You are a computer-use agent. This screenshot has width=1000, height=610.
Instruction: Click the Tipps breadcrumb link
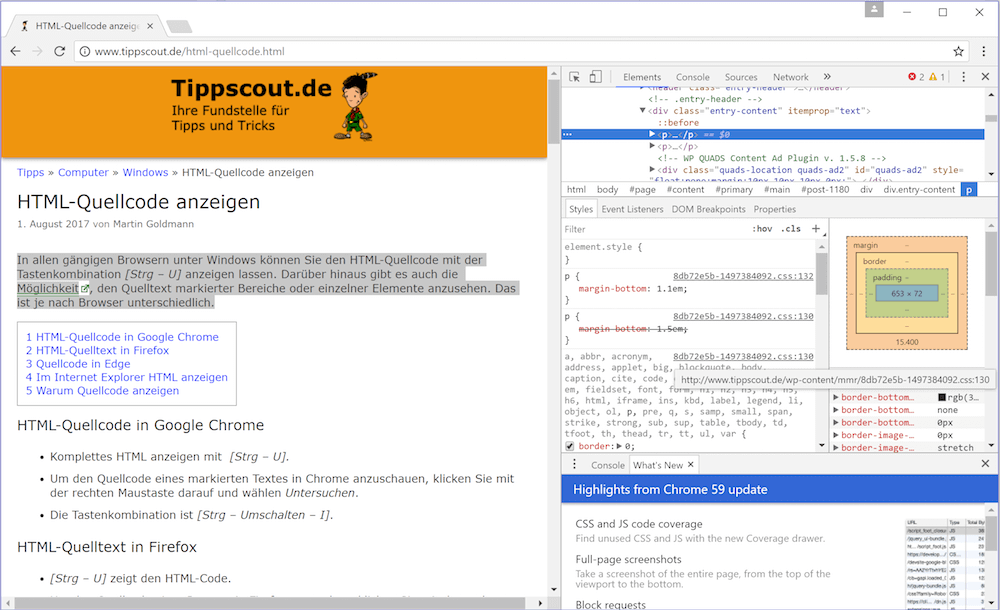(31, 172)
